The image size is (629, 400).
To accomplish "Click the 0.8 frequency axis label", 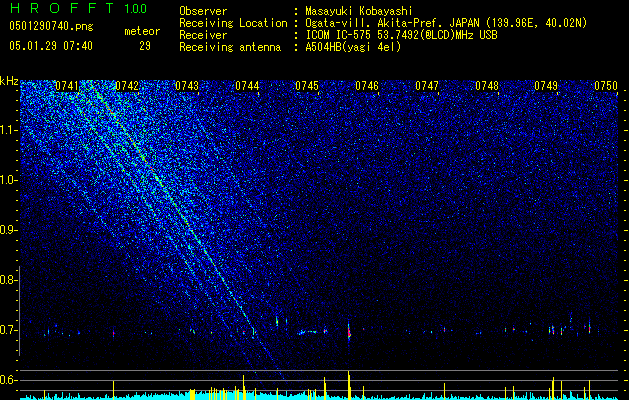I will [9, 280].
